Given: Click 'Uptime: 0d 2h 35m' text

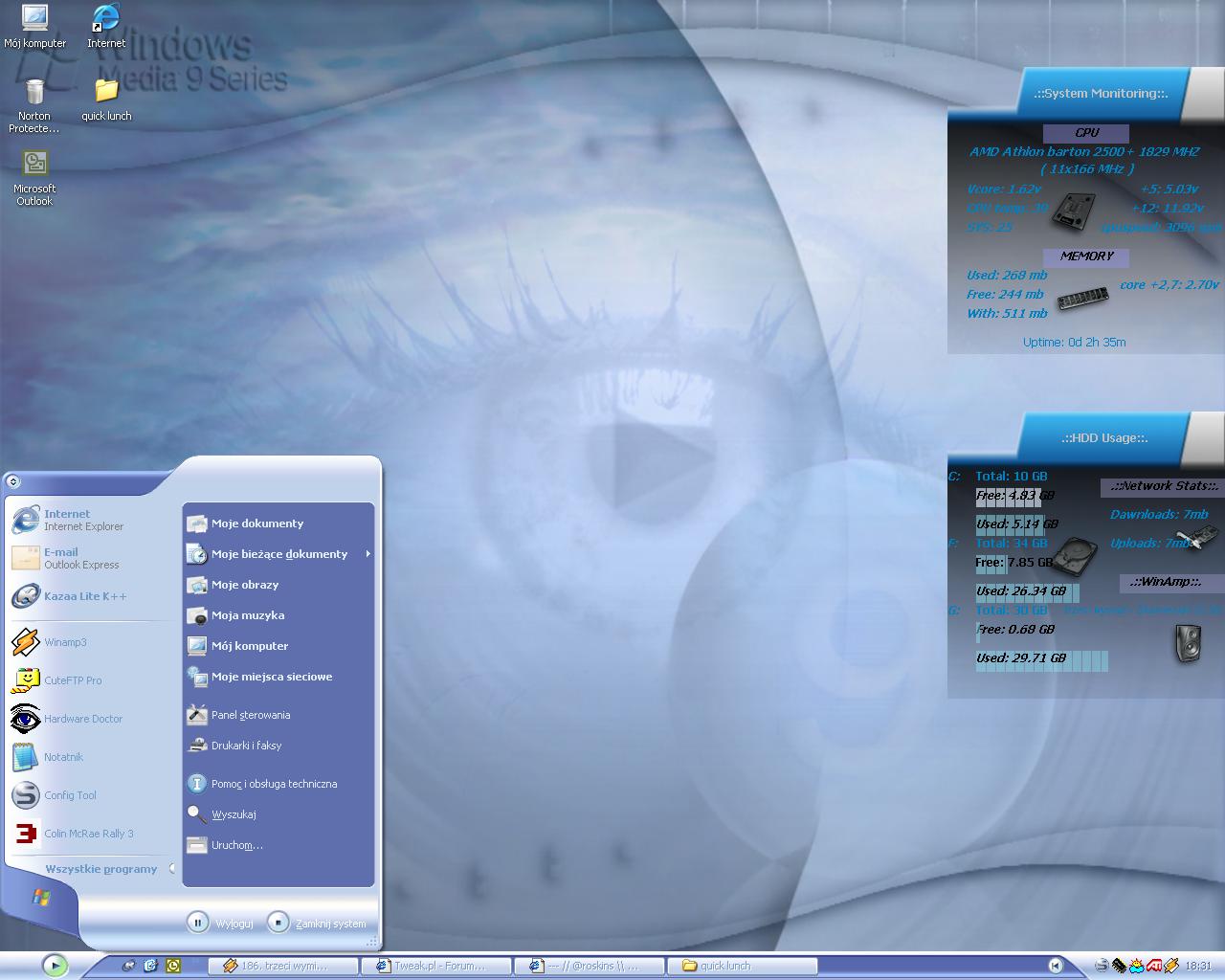Looking at the screenshot, I should coord(1074,342).
